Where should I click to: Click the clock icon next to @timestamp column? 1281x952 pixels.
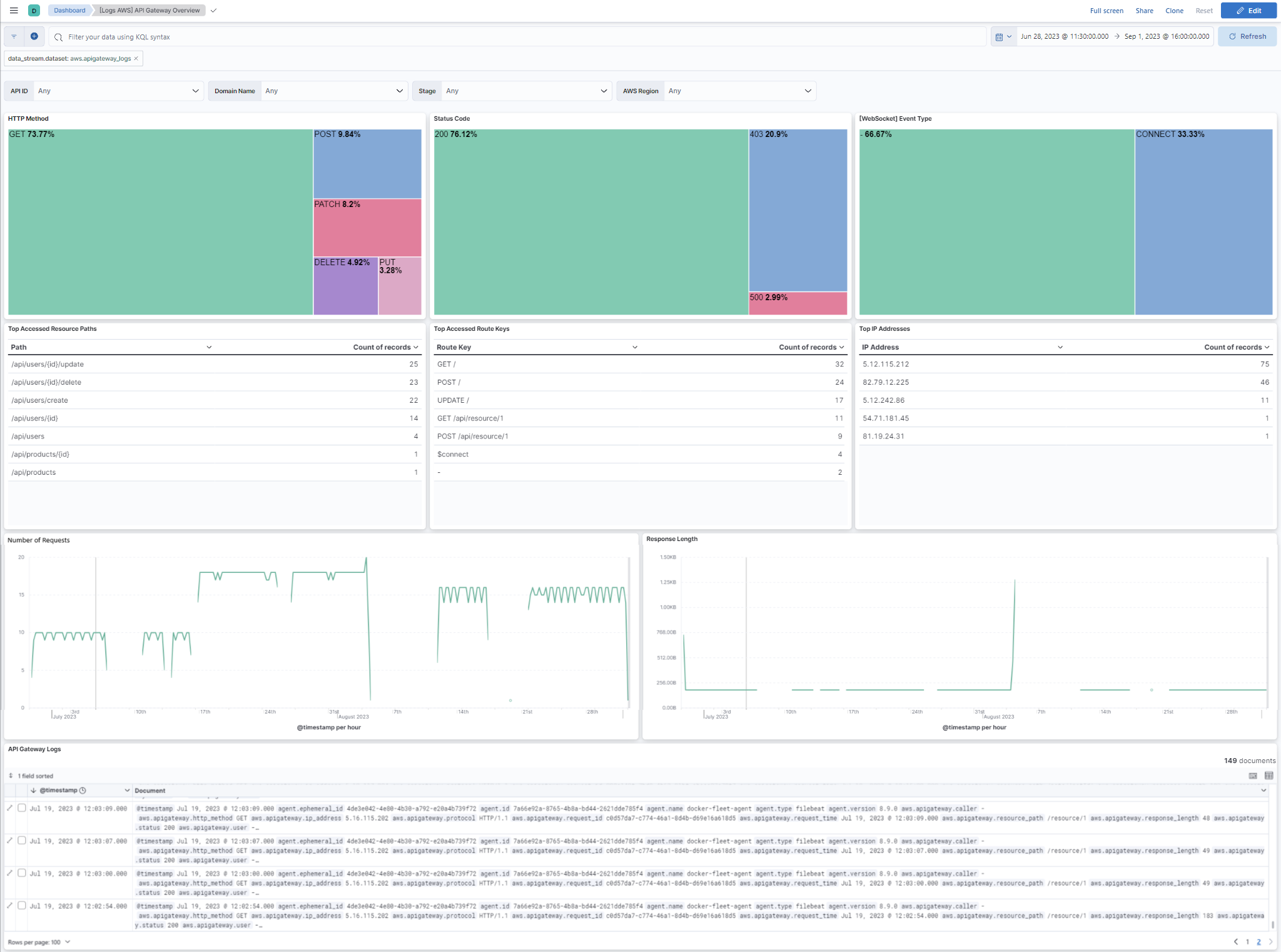click(82, 790)
